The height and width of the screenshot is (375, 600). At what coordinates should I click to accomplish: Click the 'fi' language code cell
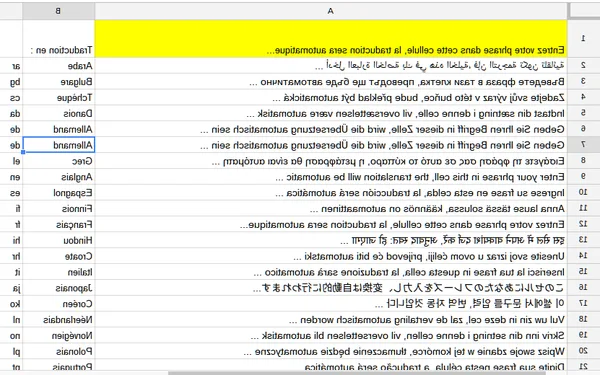(x=11, y=209)
